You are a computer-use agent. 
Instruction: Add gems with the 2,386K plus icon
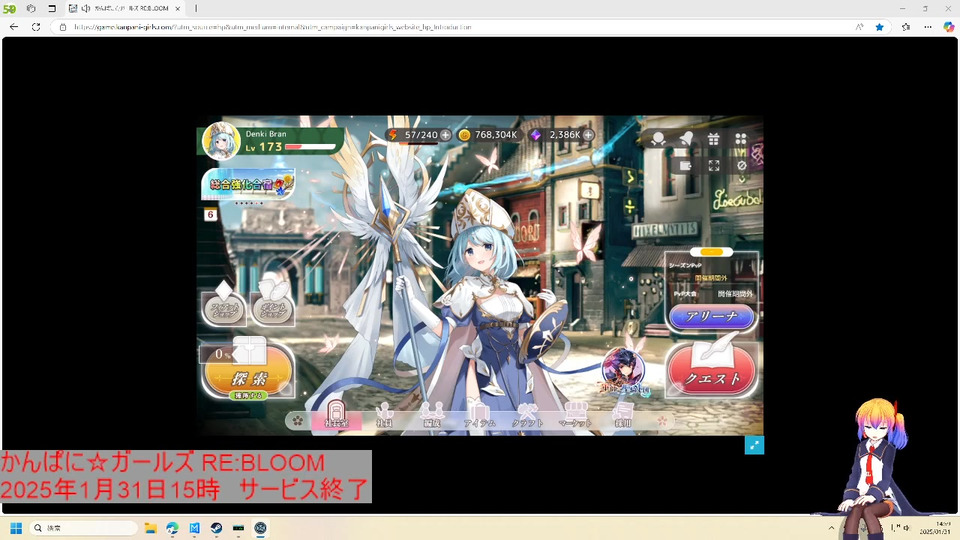tap(588, 135)
